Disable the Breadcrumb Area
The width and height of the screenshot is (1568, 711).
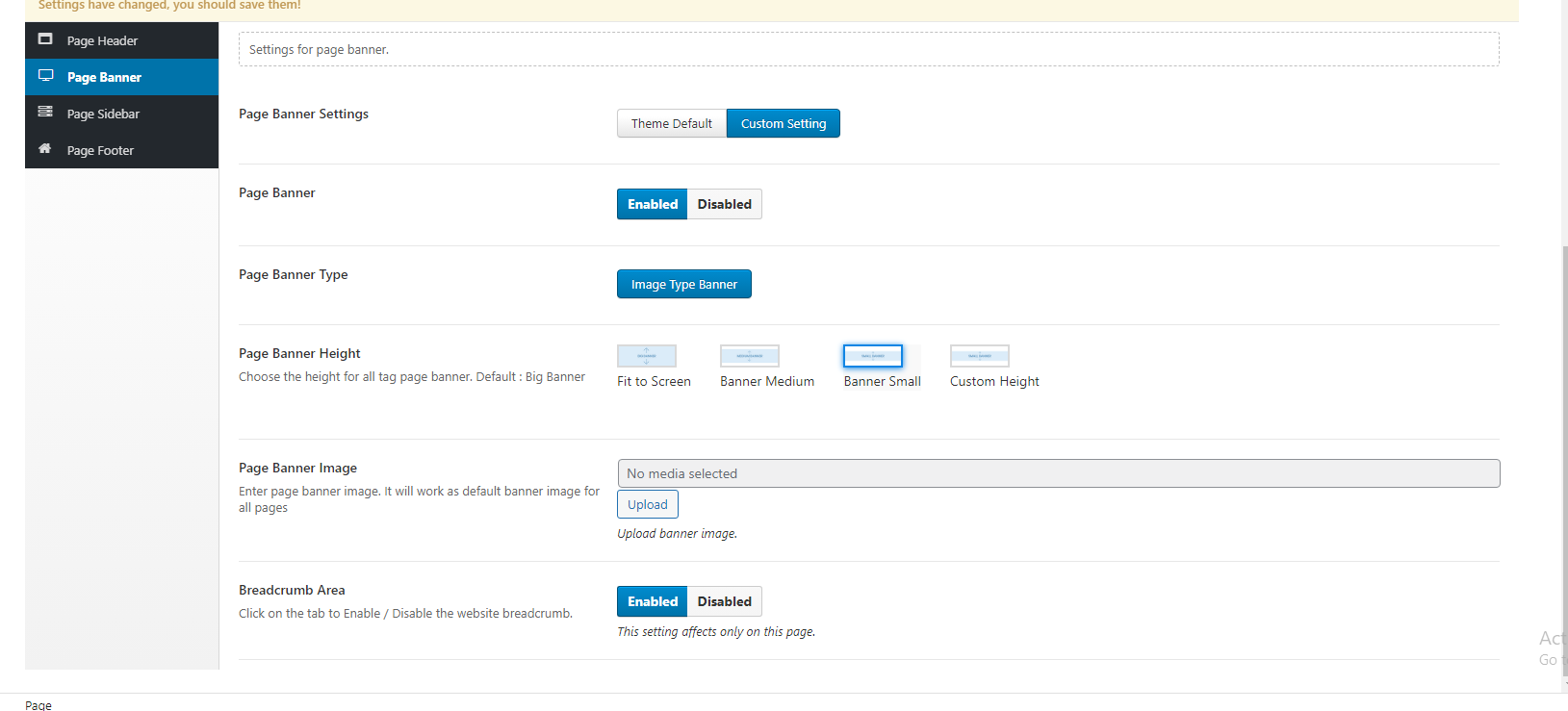pos(724,601)
